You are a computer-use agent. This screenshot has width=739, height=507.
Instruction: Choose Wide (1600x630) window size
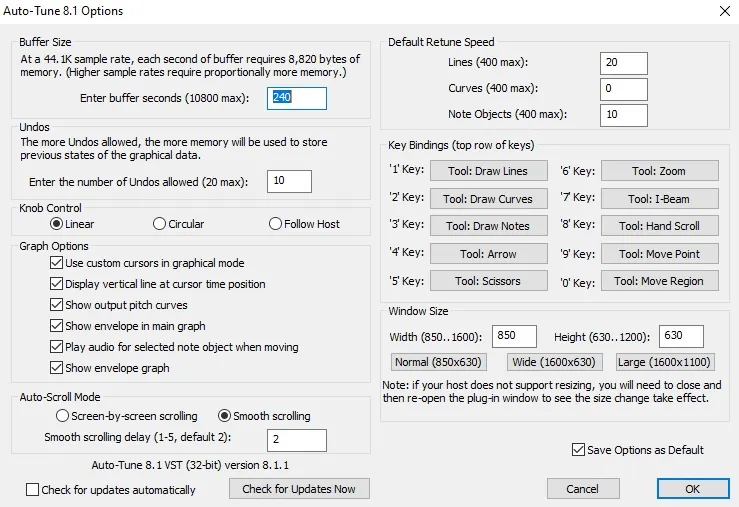coord(554,362)
